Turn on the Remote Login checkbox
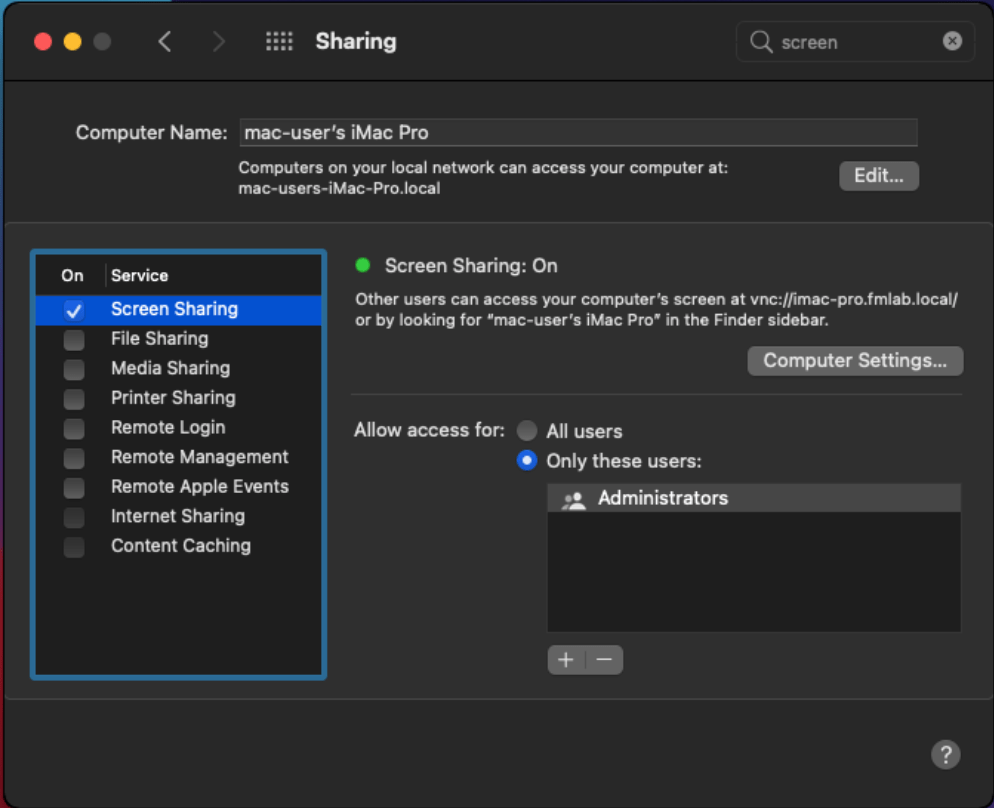Image resolution: width=994 pixels, height=808 pixels. click(74, 429)
